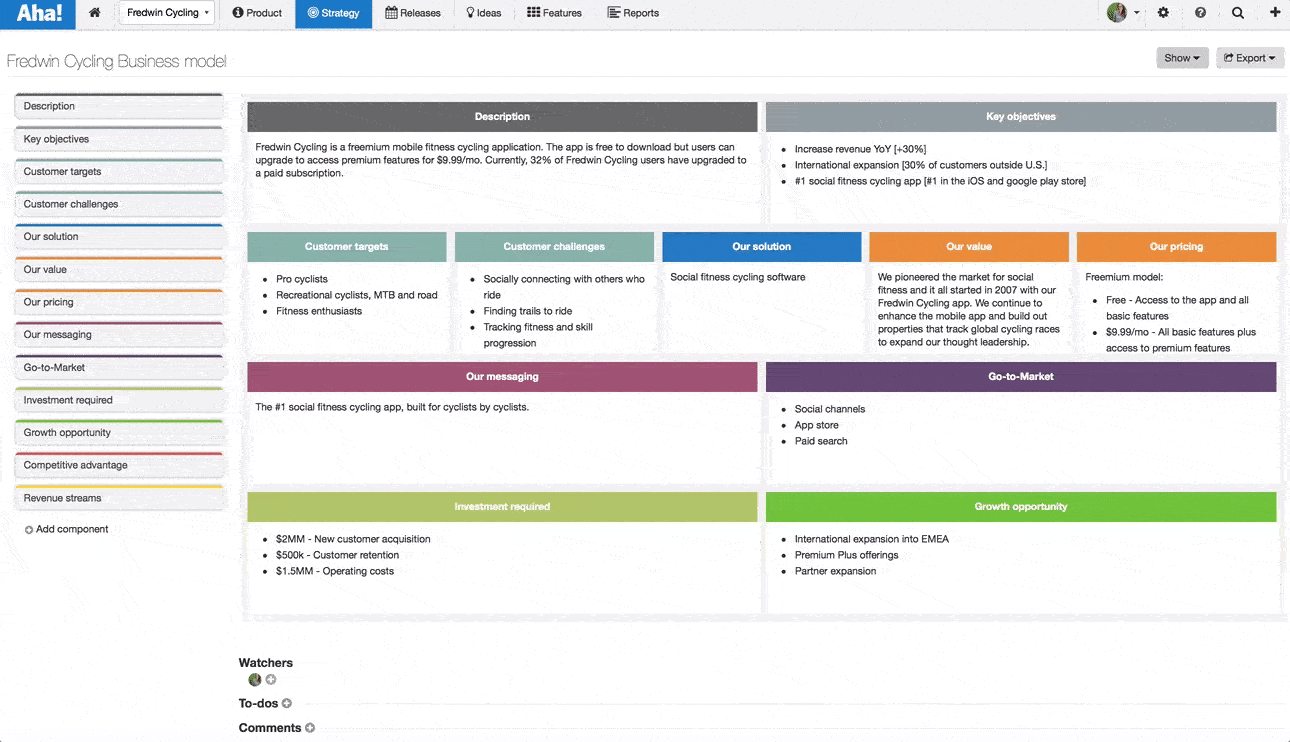Click the Key objectives card header
1290x742 pixels.
point(1021,116)
